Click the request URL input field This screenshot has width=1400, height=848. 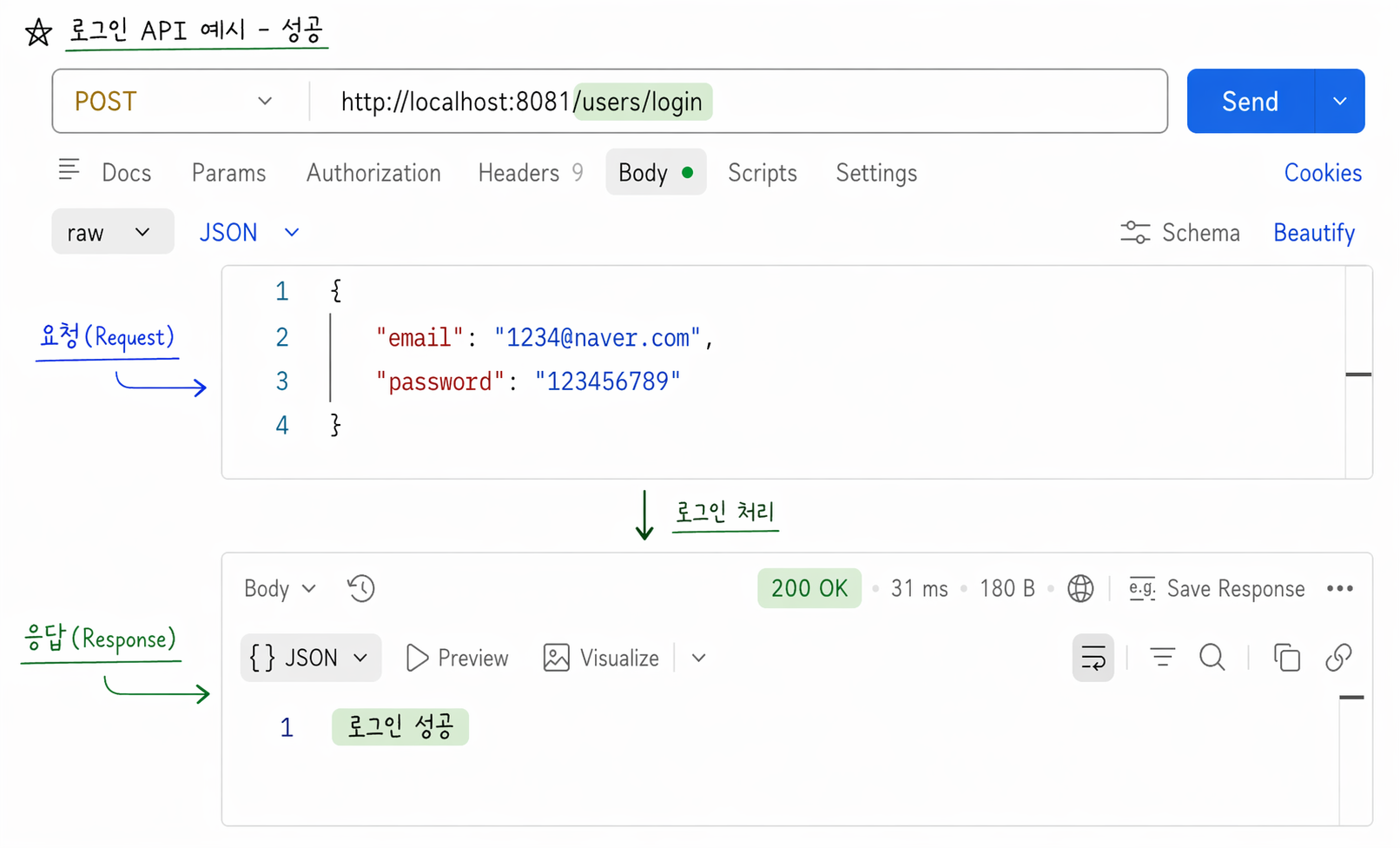pyautogui.click(x=738, y=101)
